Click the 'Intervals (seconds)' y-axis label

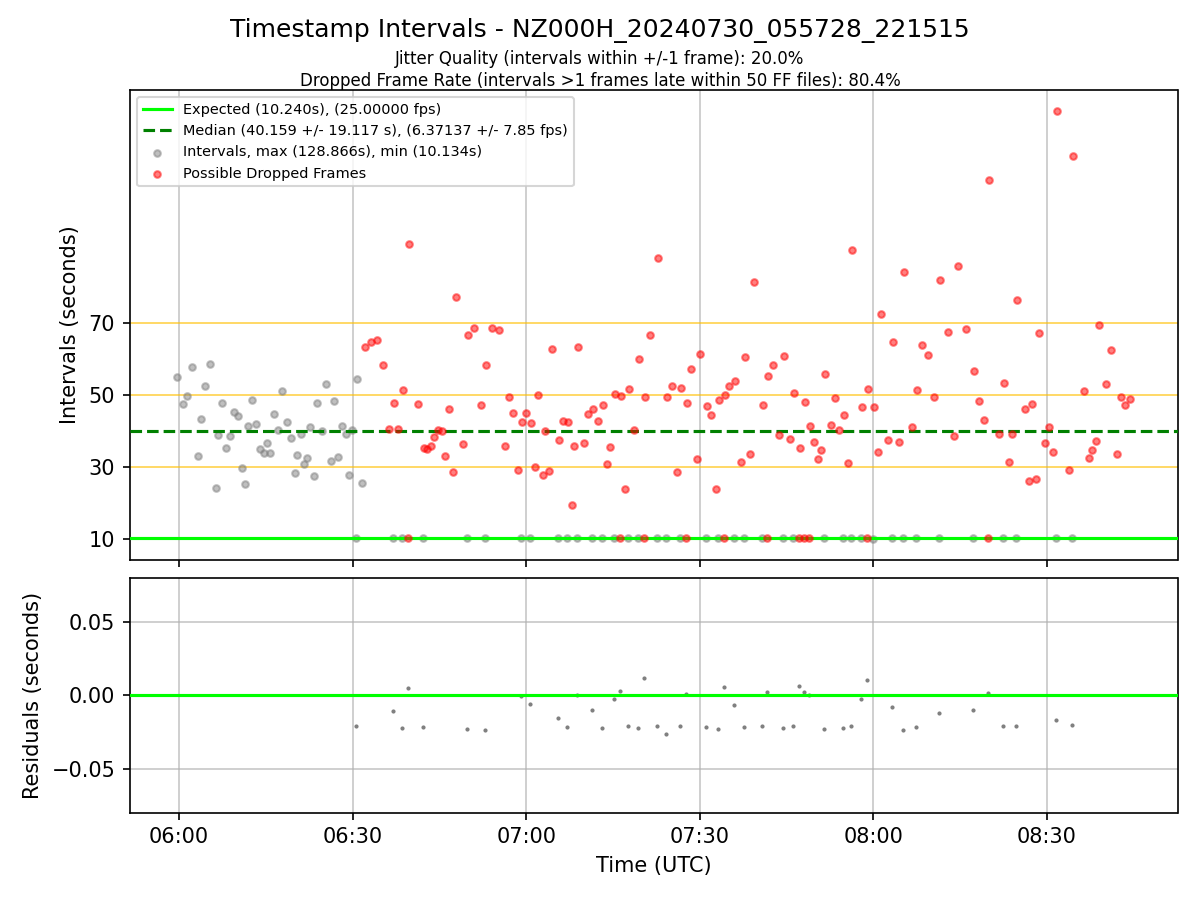(x=68, y=325)
